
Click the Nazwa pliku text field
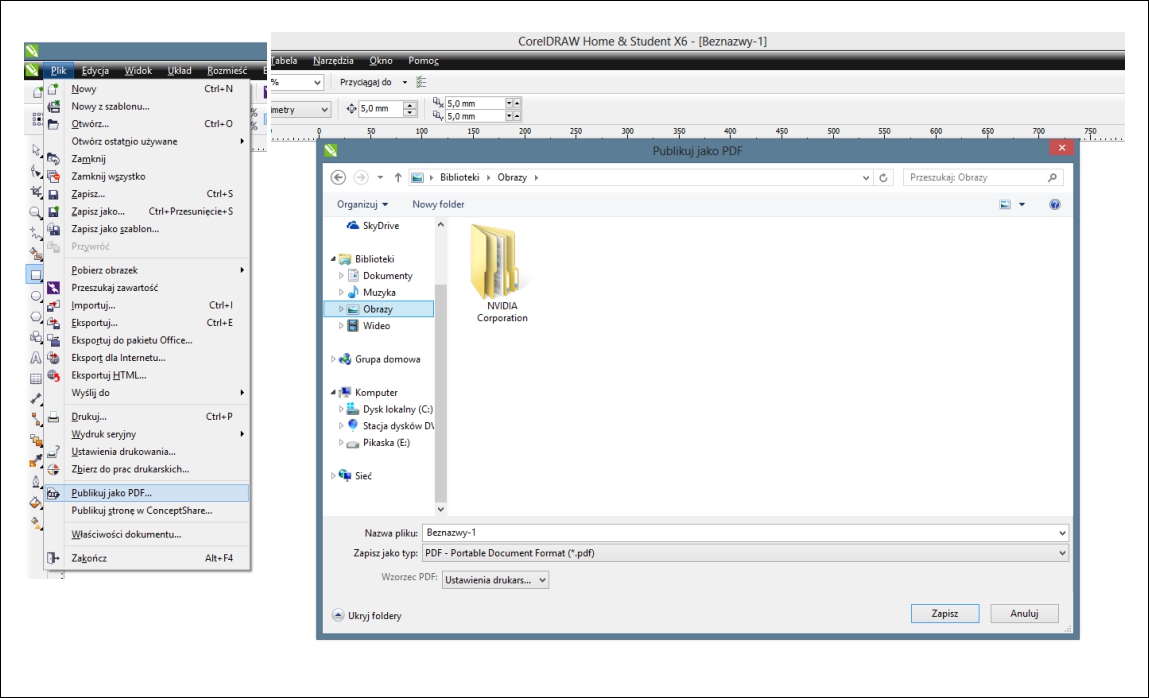point(740,533)
